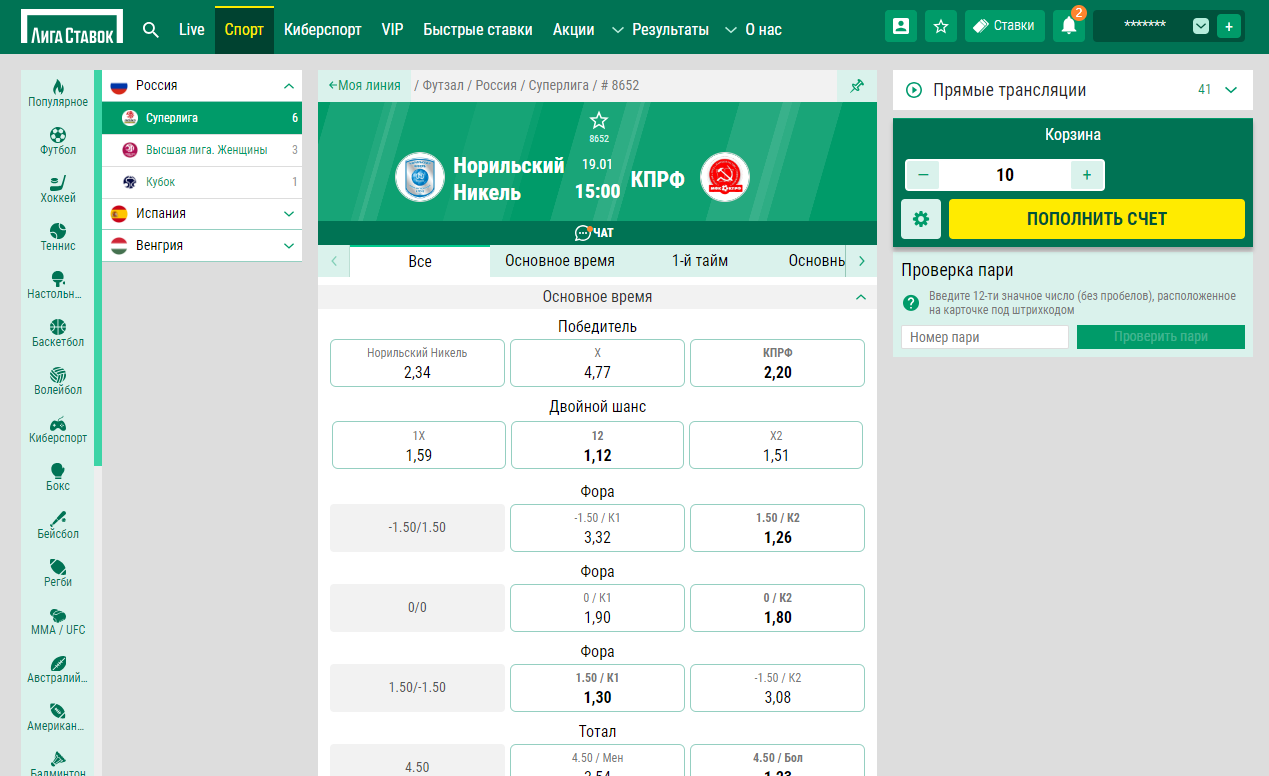The width and height of the screenshot is (1269, 776).
Task: Open the Результаты dropdown menu
Action: point(660,29)
